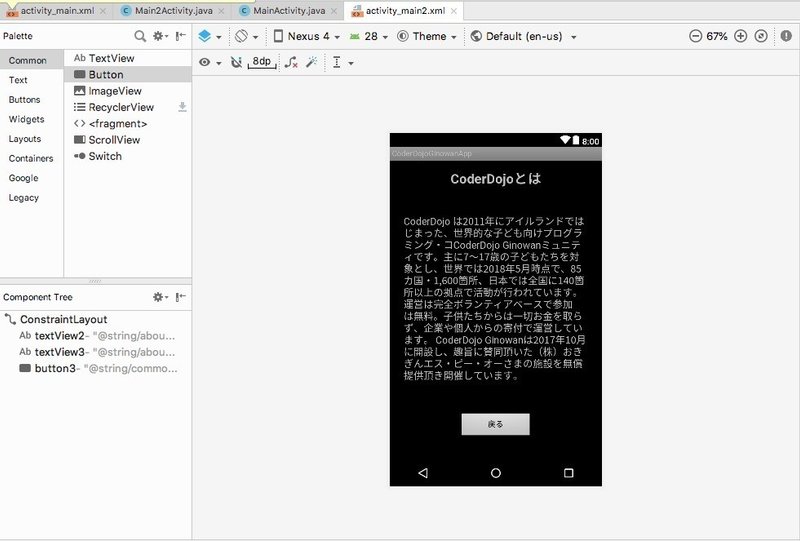Select button3 in Component Tree
The height and width of the screenshot is (541, 800).
pyautogui.click(x=96, y=368)
